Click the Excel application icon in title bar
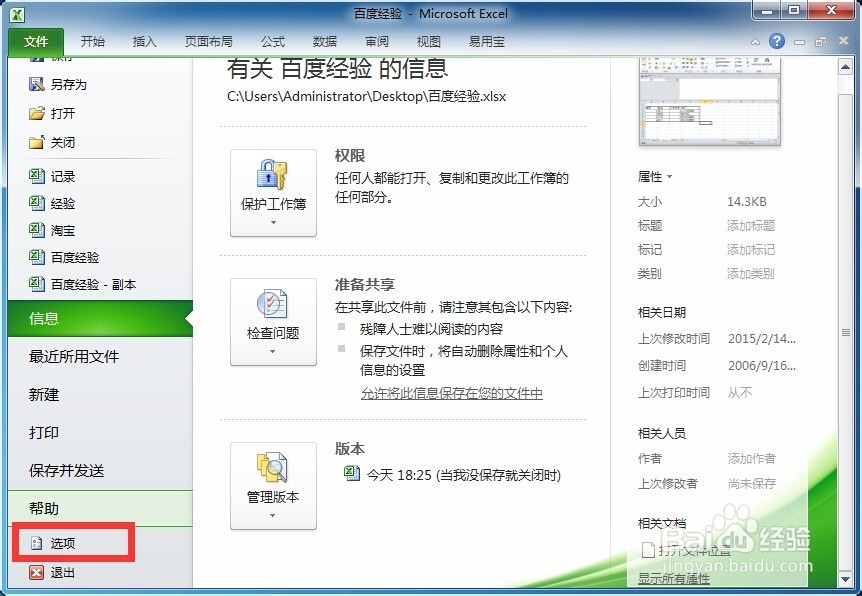Screen dimensions: 862x596 [17, 14]
